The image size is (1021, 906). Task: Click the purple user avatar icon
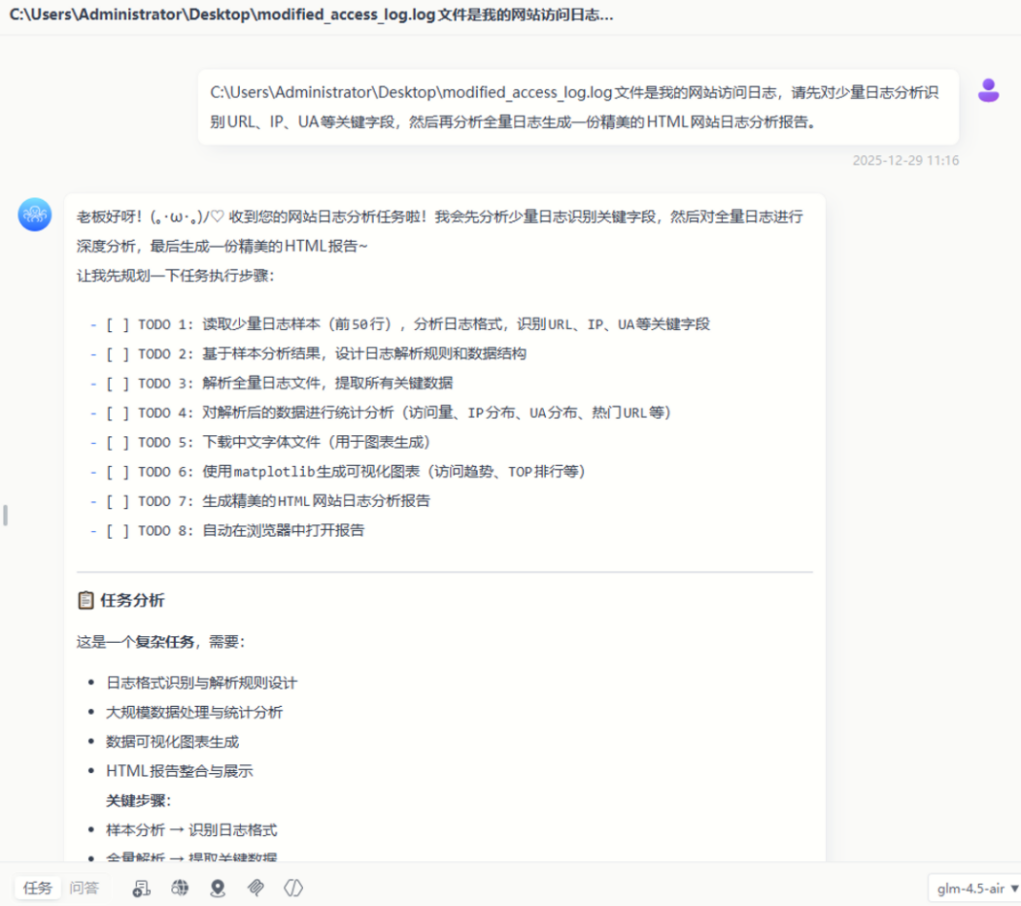[988, 91]
